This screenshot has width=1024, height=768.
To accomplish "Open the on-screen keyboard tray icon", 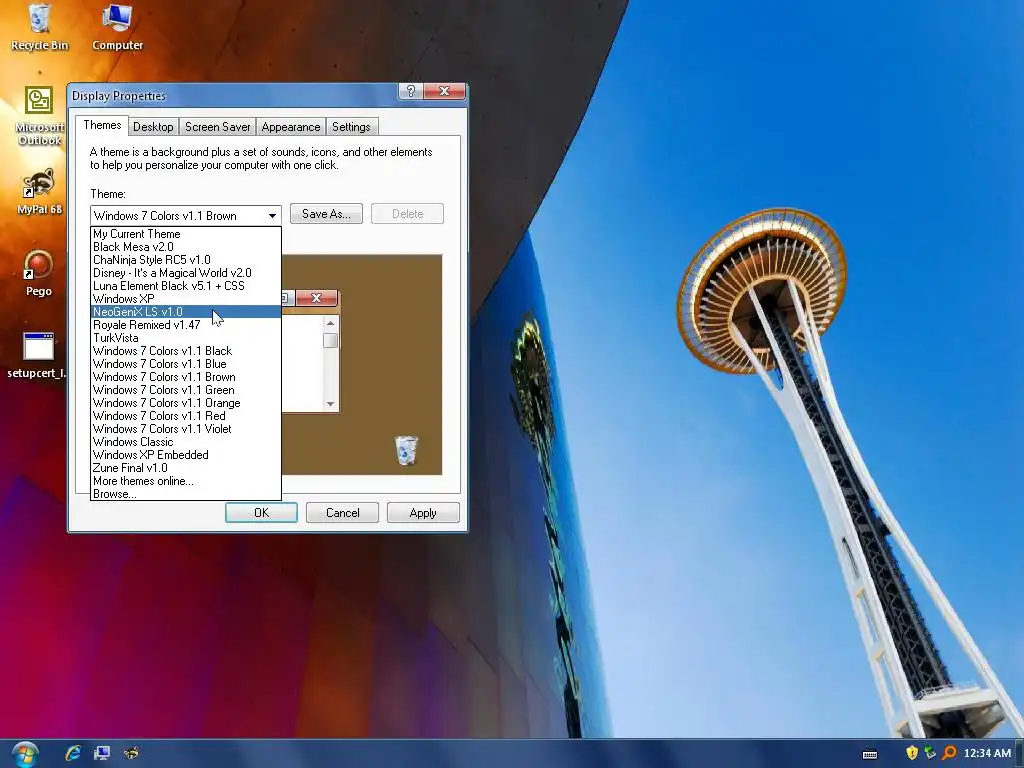I will click(870, 754).
